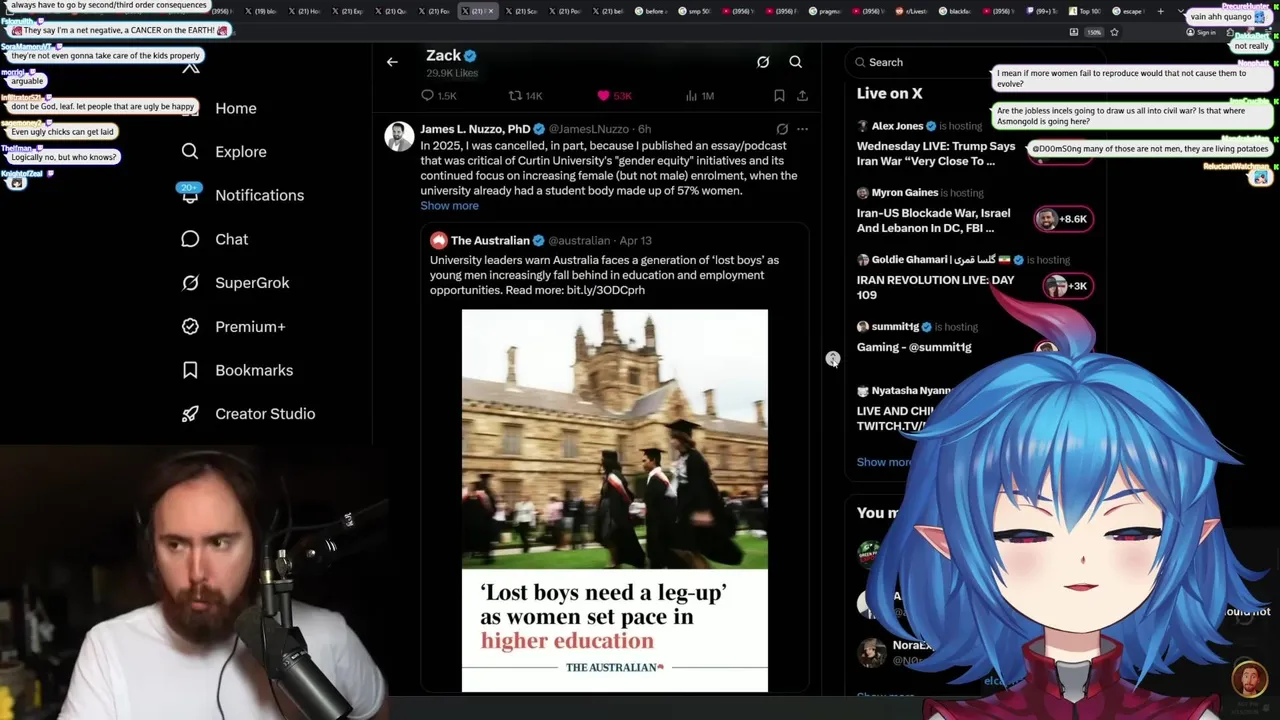Screen dimensions: 1280x720
Task: Click the +8.6K listeners badge
Action: tap(1064, 219)
